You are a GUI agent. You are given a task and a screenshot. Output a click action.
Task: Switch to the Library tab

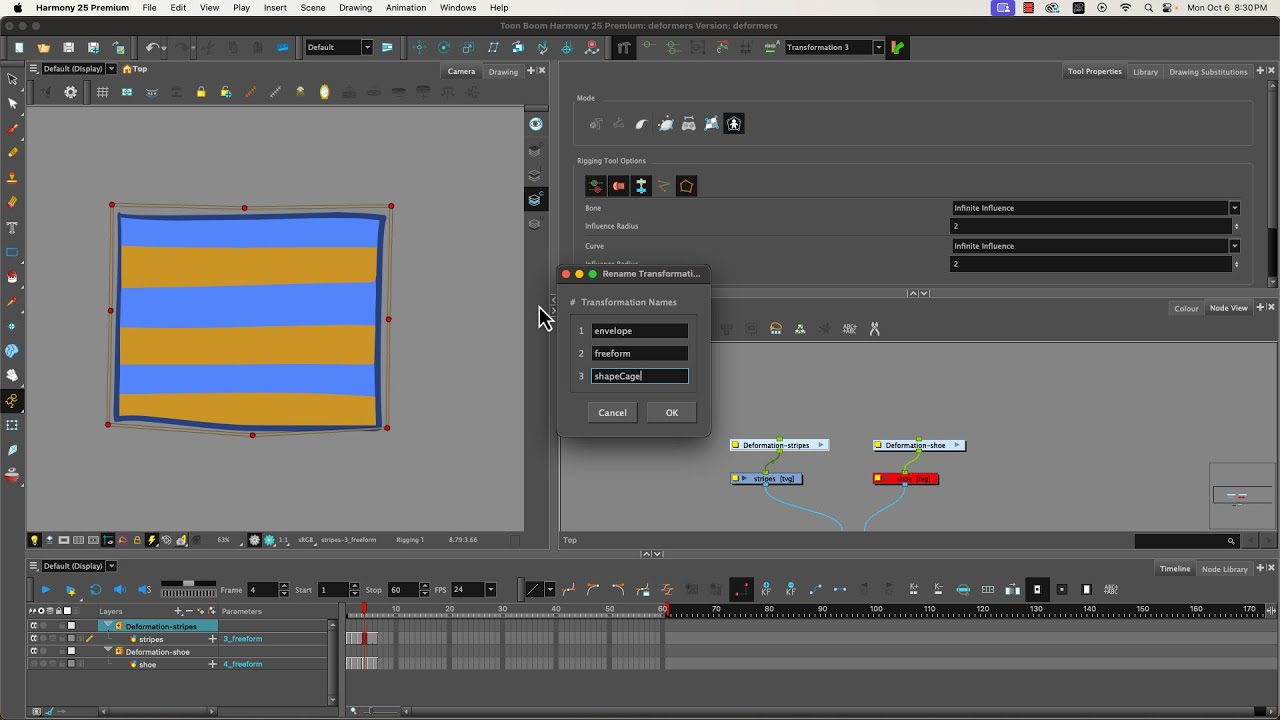pyautogui.click(x=1145, y=71)
